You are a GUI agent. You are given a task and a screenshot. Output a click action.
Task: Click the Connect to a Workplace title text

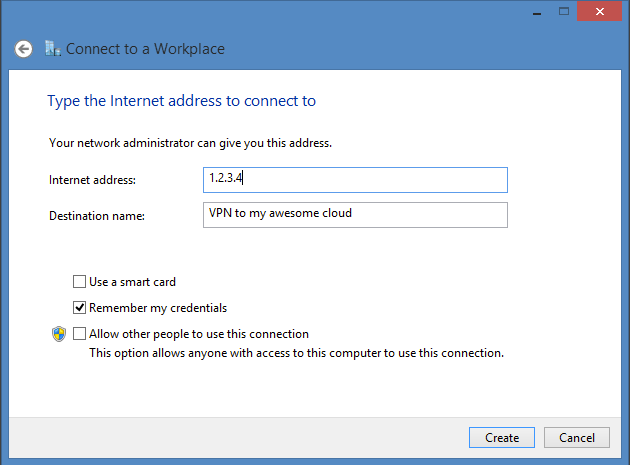146,49
